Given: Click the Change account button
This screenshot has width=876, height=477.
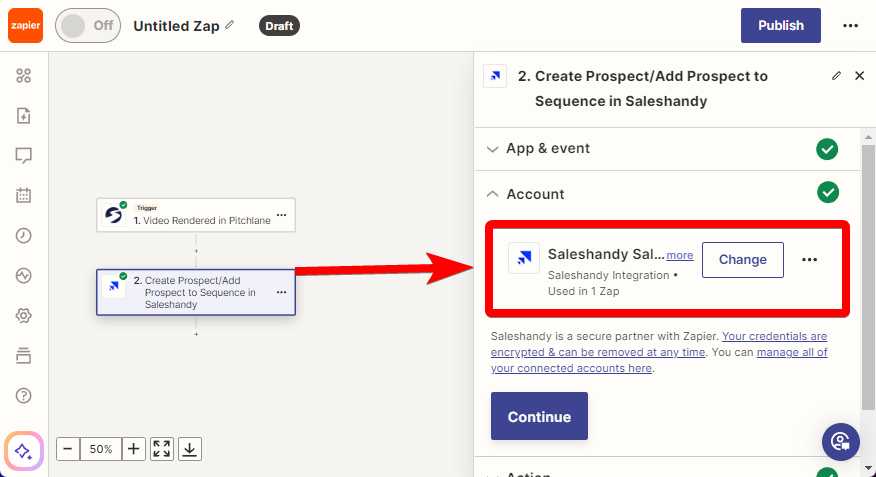Looking at the screenshot, I should (742, 260).
